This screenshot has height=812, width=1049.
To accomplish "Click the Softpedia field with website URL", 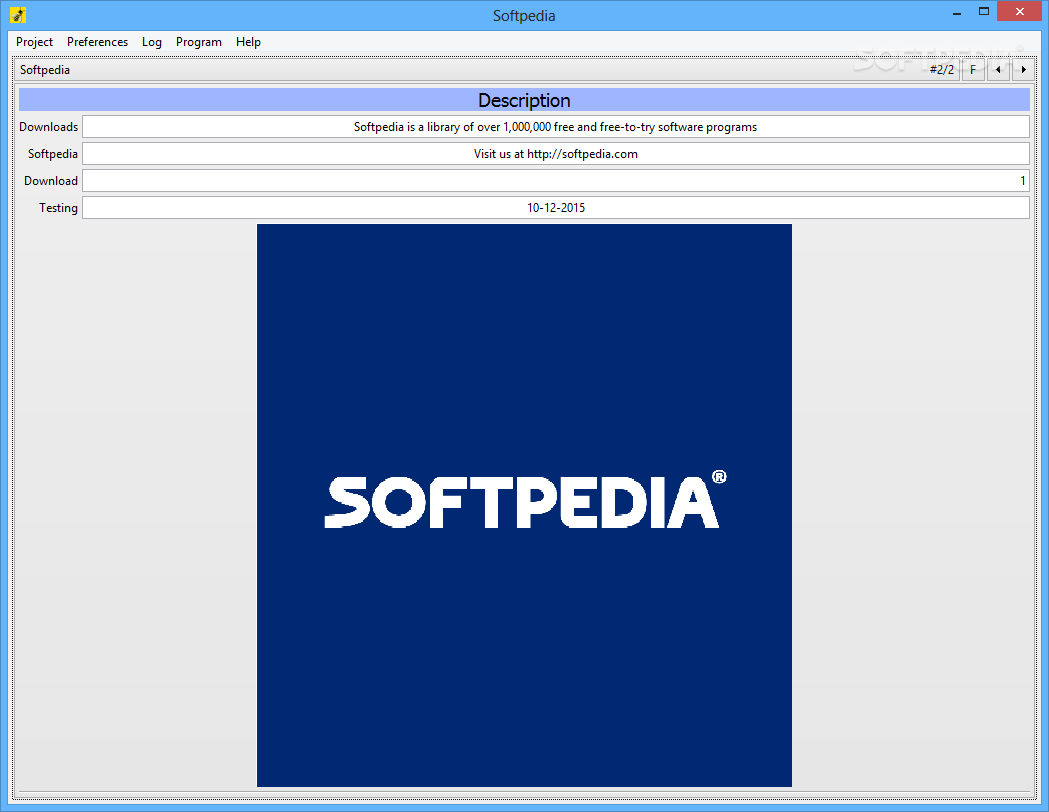I will [555, 153].
